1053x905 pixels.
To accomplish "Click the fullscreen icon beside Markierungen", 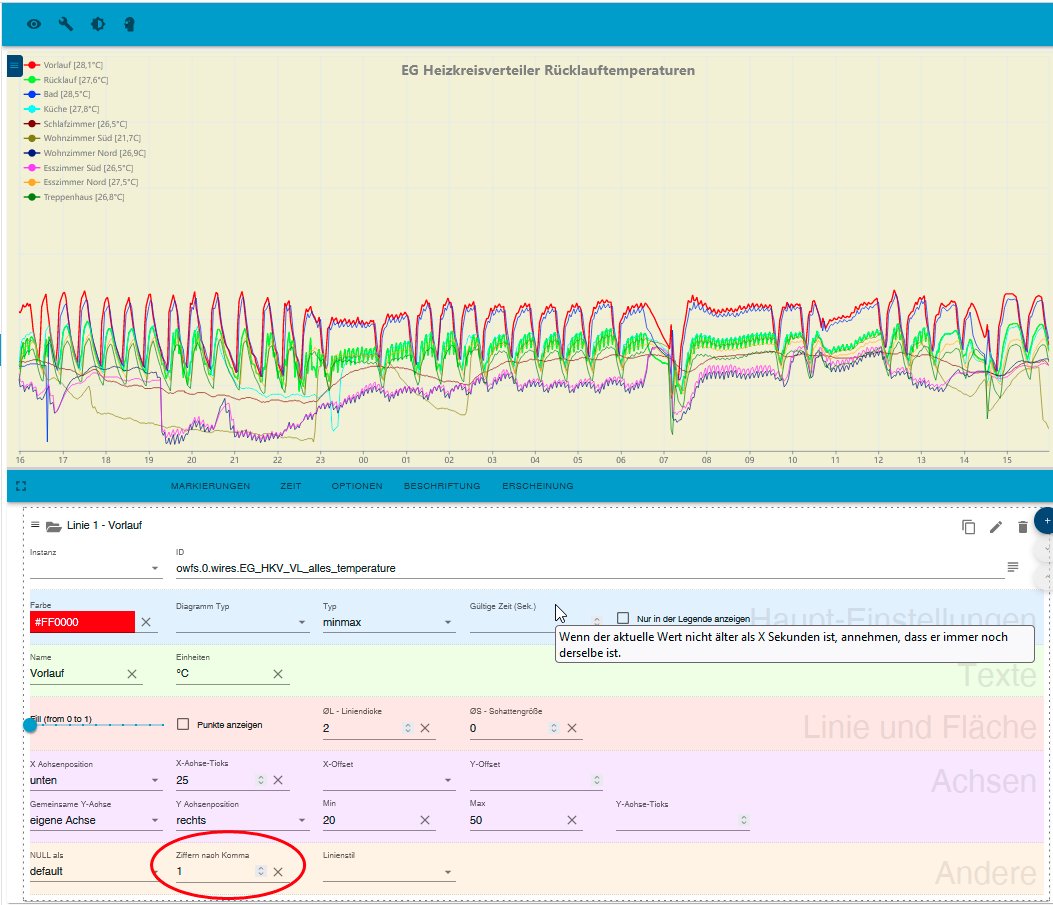I will [21, 486].
